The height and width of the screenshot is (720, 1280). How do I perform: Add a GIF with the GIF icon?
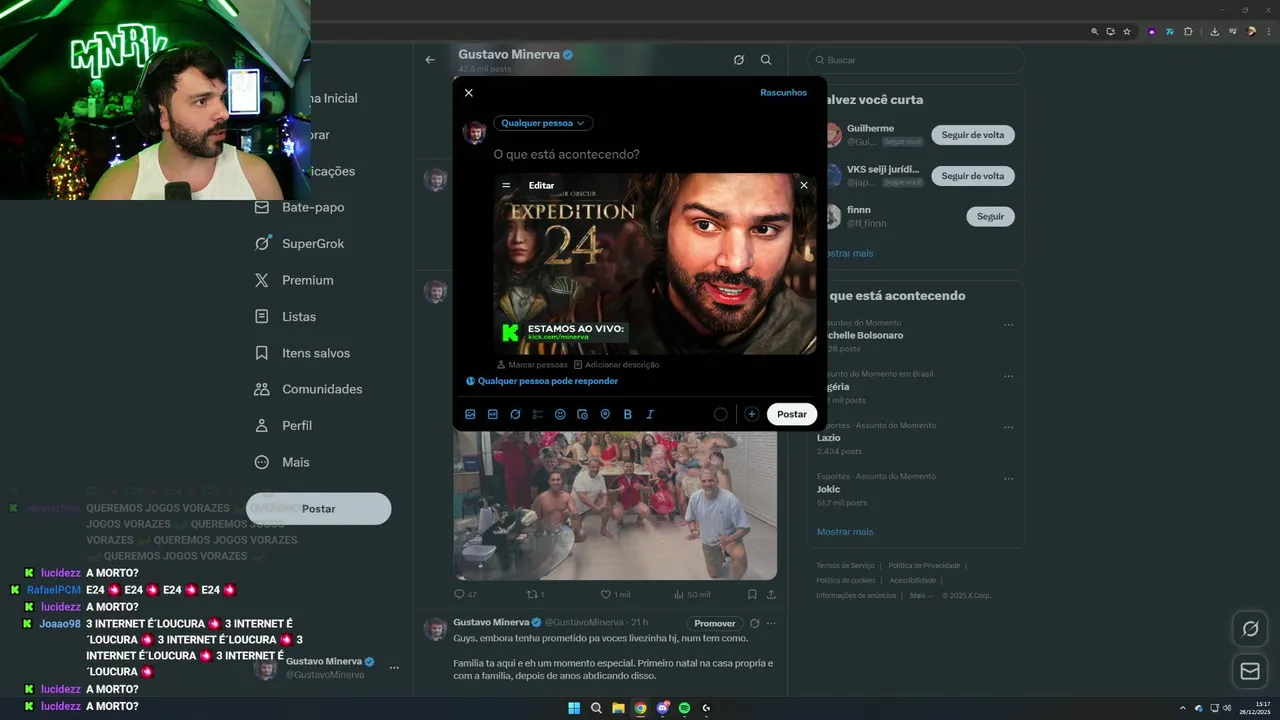tap(493, 414)
